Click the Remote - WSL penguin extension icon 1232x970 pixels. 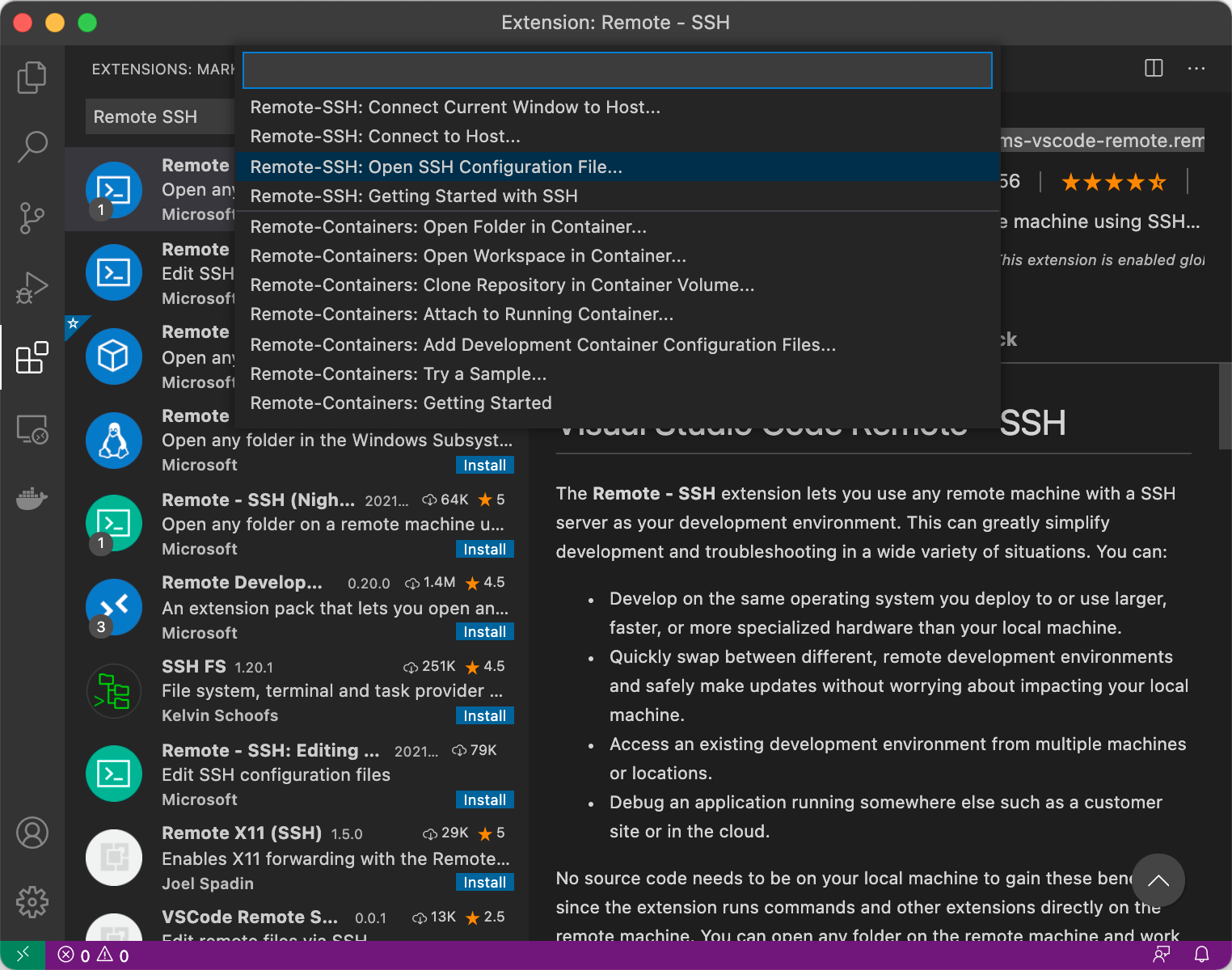(114, 441)
